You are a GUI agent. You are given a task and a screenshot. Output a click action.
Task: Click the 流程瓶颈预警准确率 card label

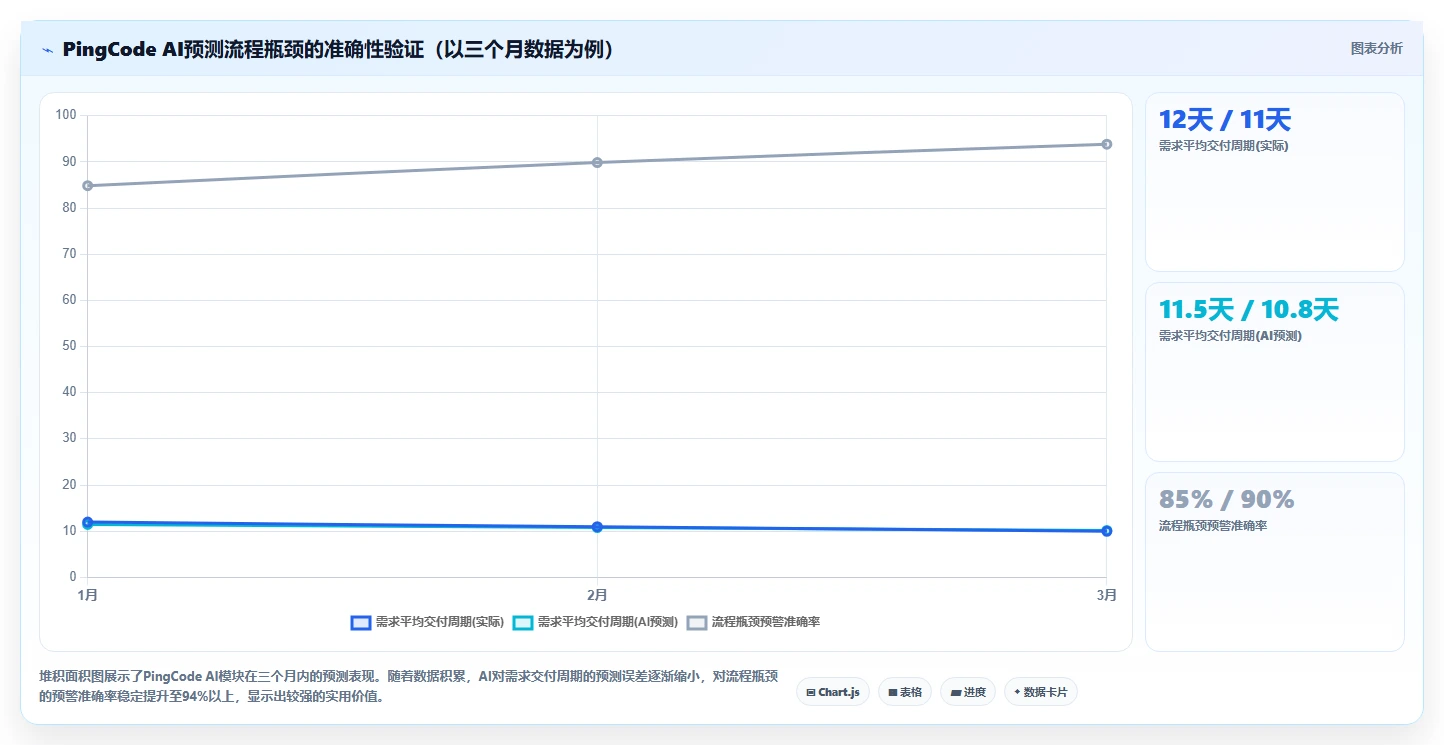point(1213,525)
